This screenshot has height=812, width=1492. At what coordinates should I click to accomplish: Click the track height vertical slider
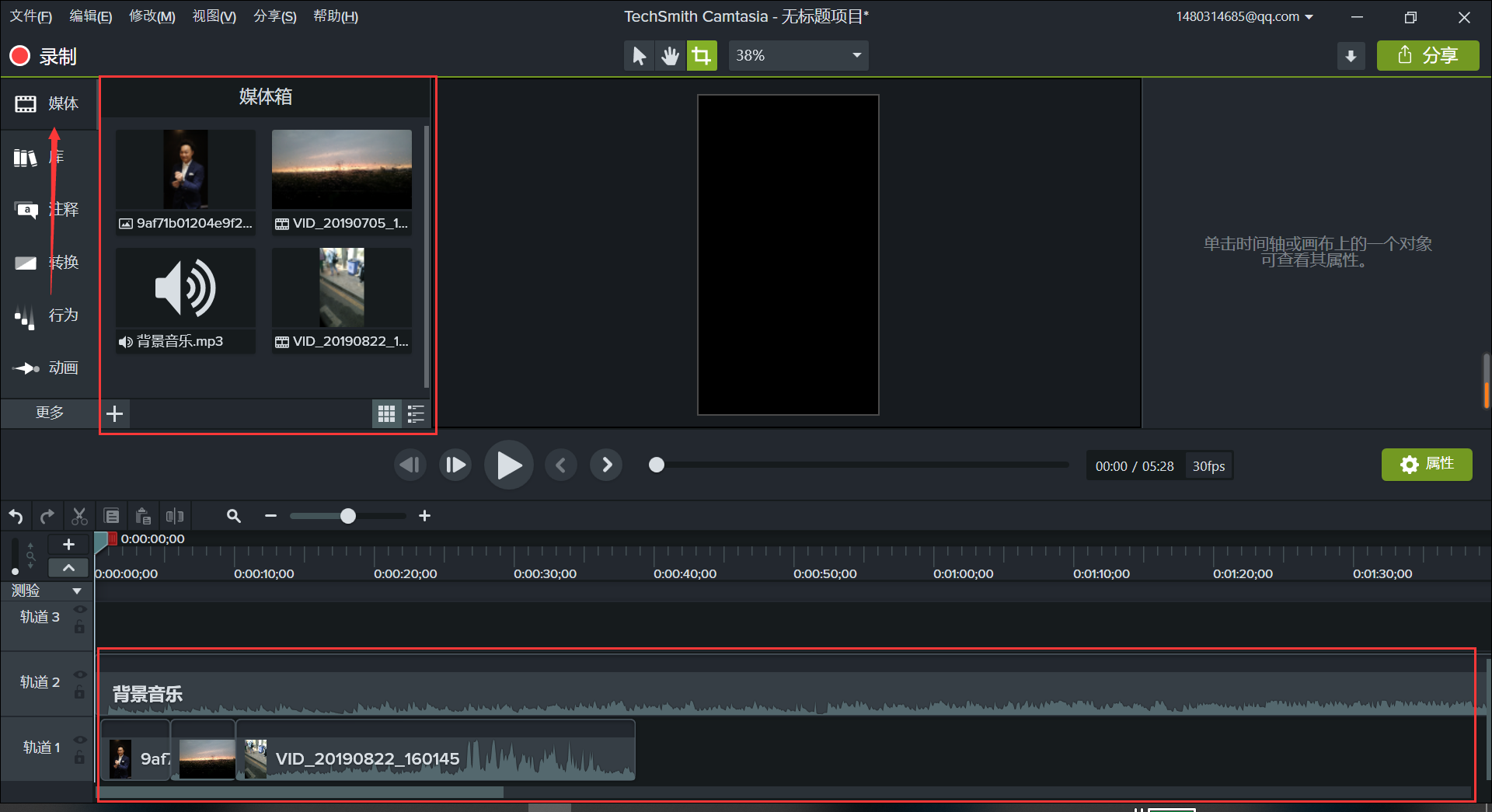(15, 556)
